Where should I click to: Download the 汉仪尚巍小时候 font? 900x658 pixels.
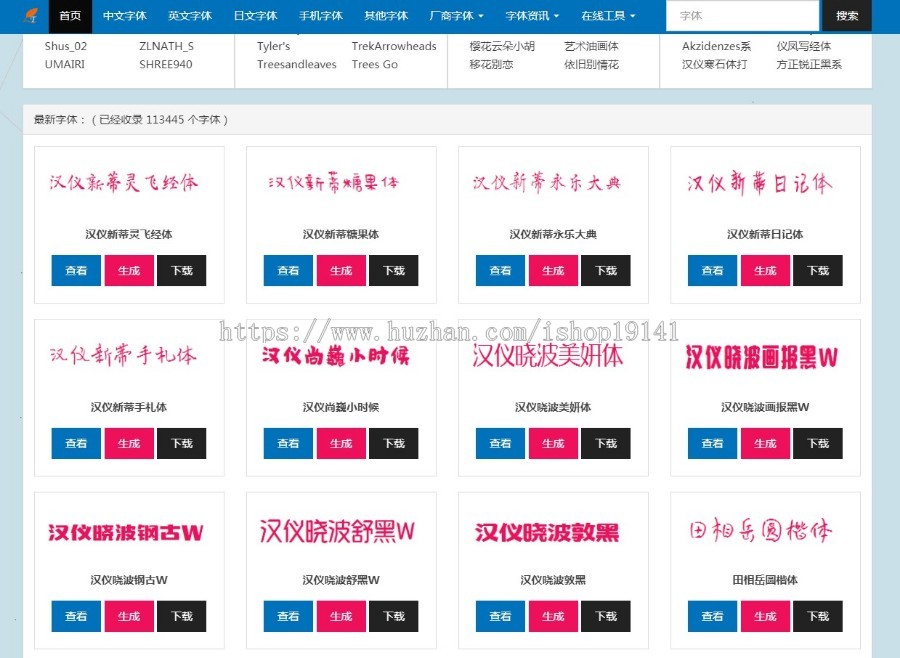pos(394,443)
